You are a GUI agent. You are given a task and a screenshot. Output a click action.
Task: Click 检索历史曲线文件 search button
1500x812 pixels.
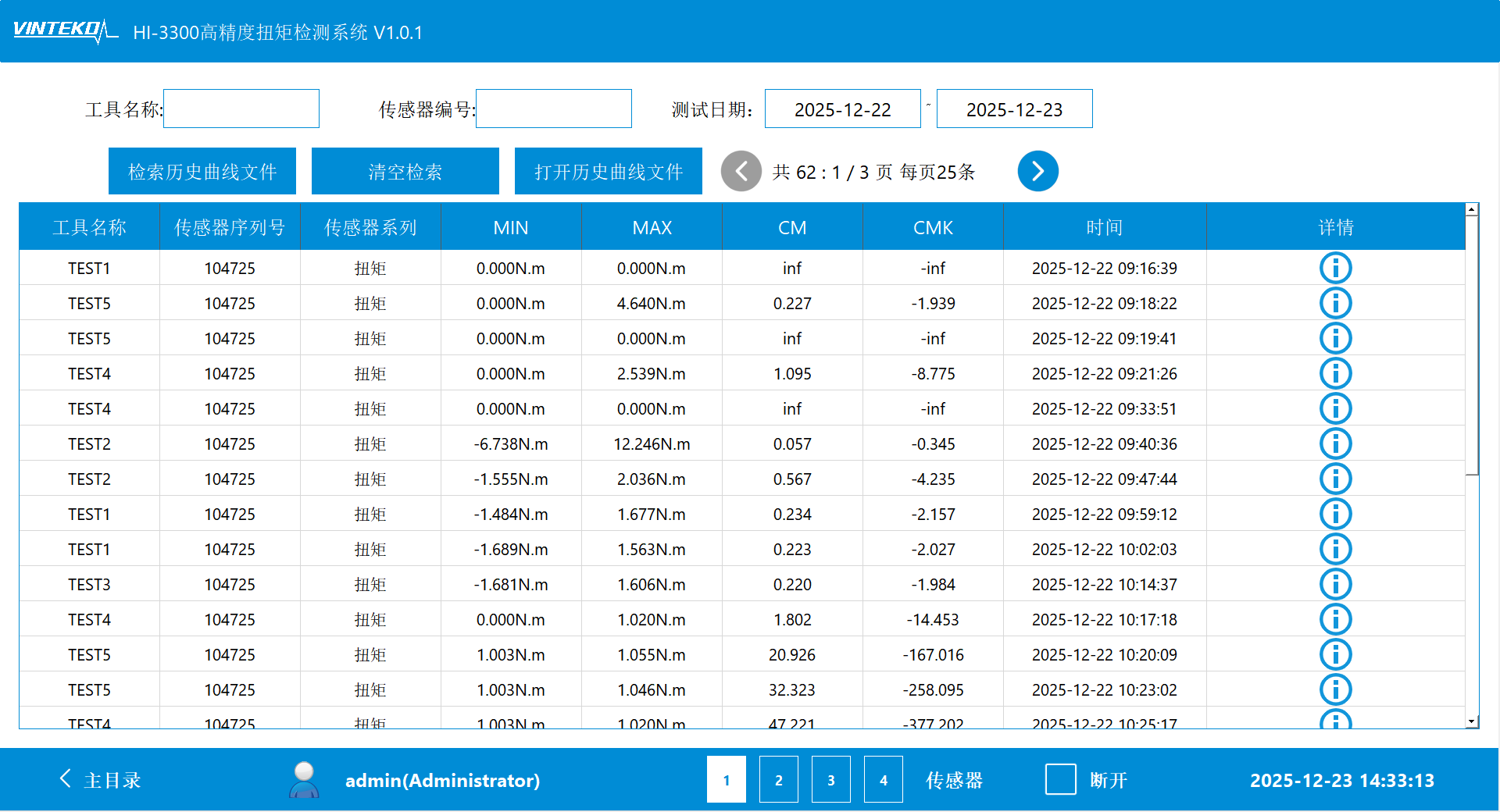click(202, 171)
